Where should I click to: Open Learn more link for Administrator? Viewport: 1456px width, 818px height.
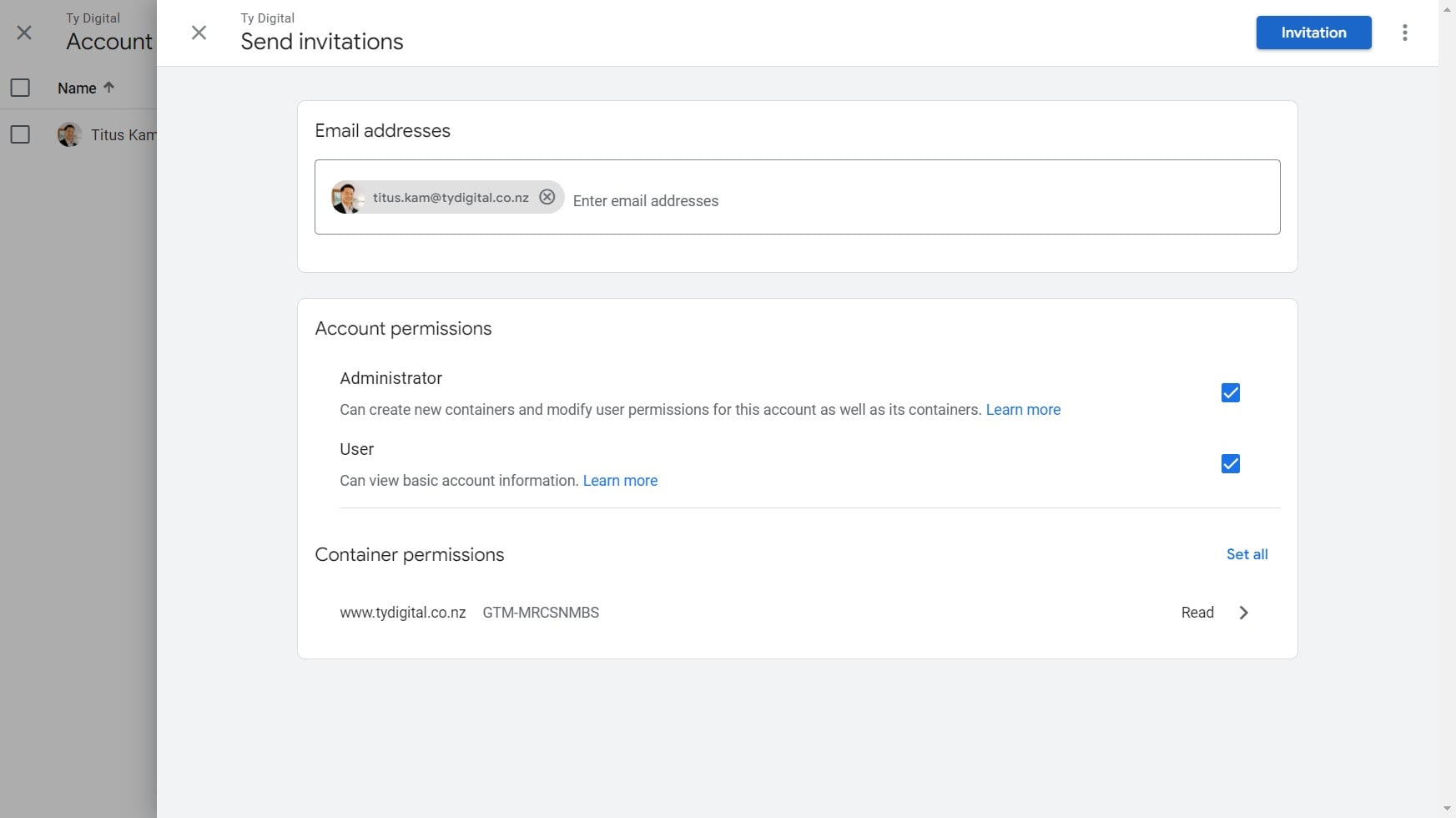[x=1023, y=410]
